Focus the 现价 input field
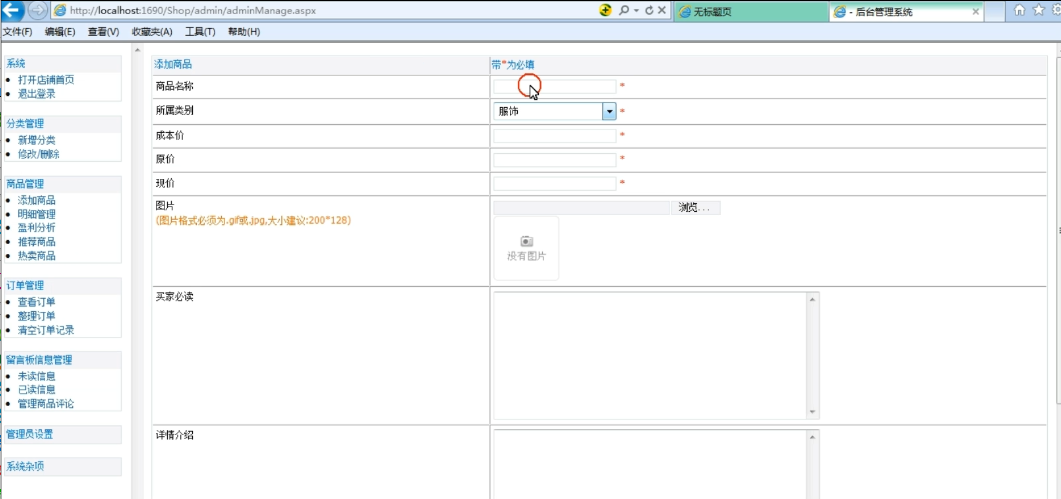Image resolution: width=1061 pixels, height=499 pixels. [x=555, y=183]
